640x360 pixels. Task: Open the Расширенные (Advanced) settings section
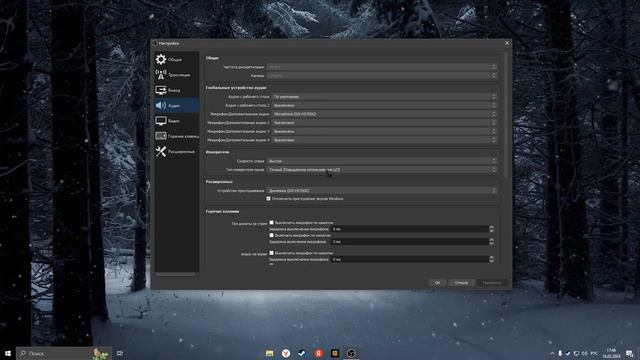click(x=176, y=151)
